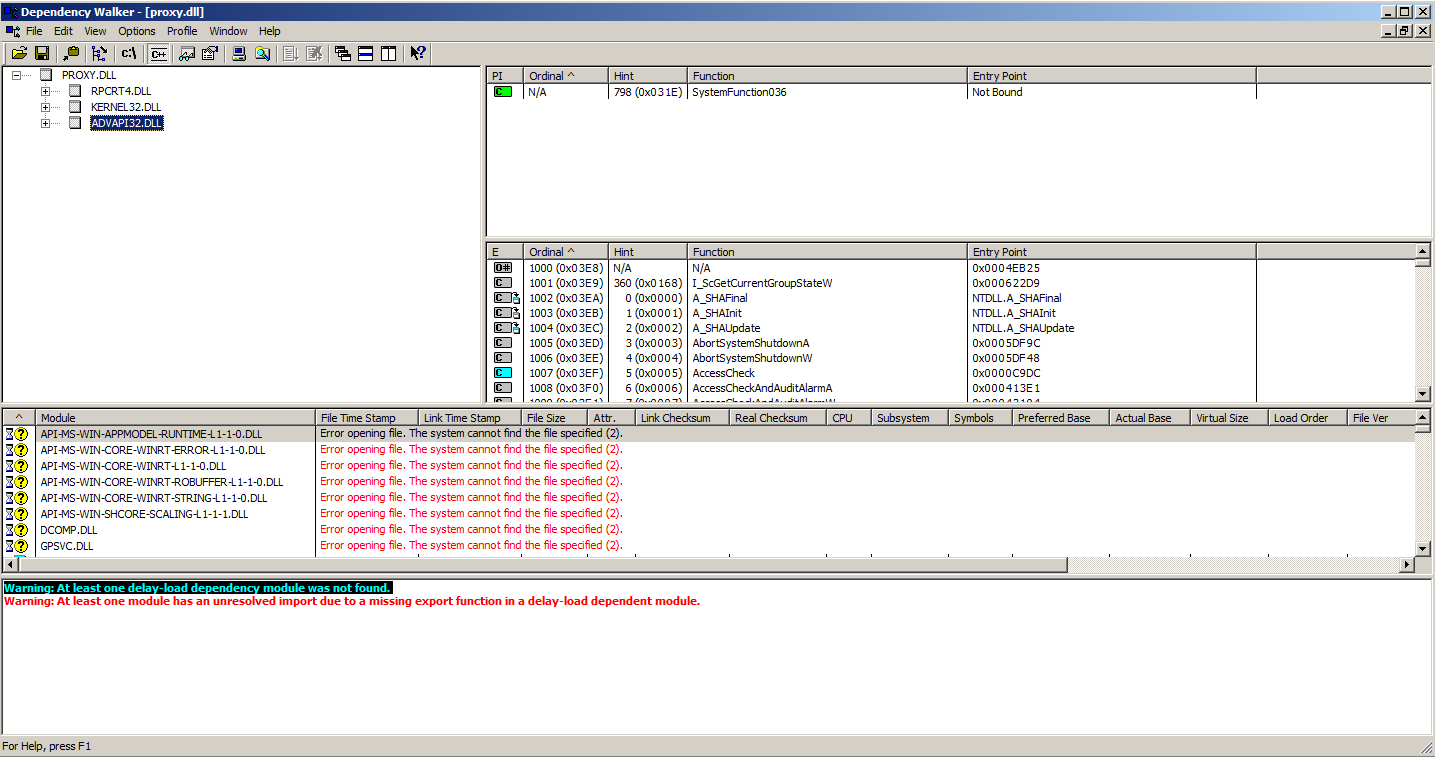Sort module list by Module column header
Image resolution: width=1435 pixels, height=757 pixels.
(x=176, y=418)
